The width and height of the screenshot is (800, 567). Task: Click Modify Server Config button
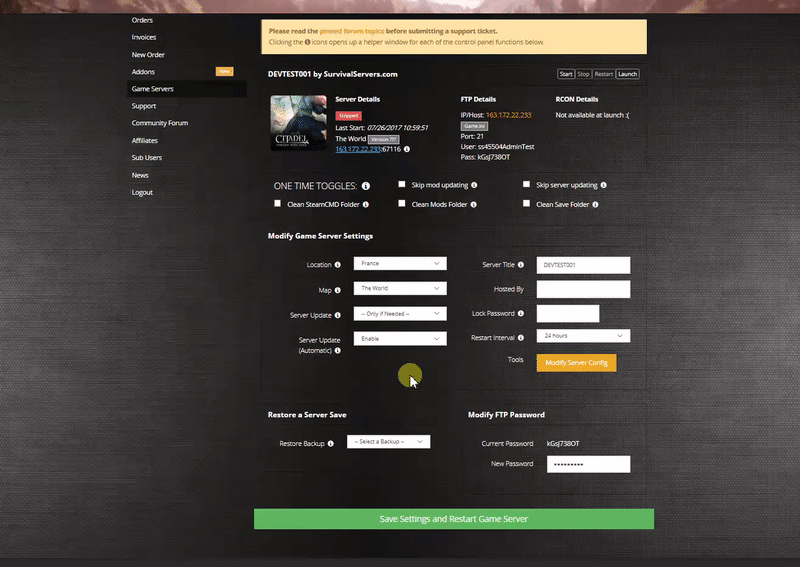pos(577,363)
